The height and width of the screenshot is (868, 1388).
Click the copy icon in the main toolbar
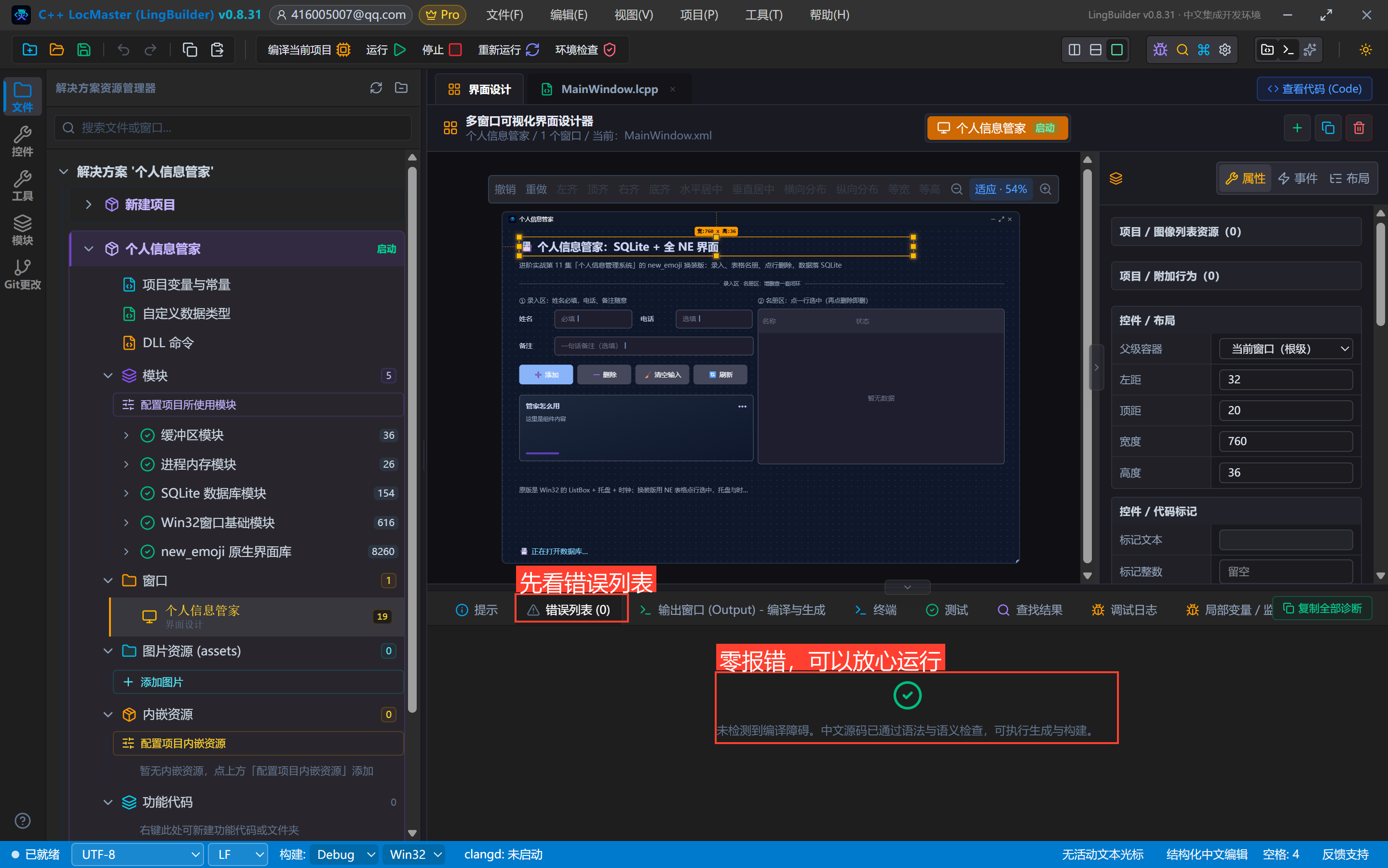point(190,50)
